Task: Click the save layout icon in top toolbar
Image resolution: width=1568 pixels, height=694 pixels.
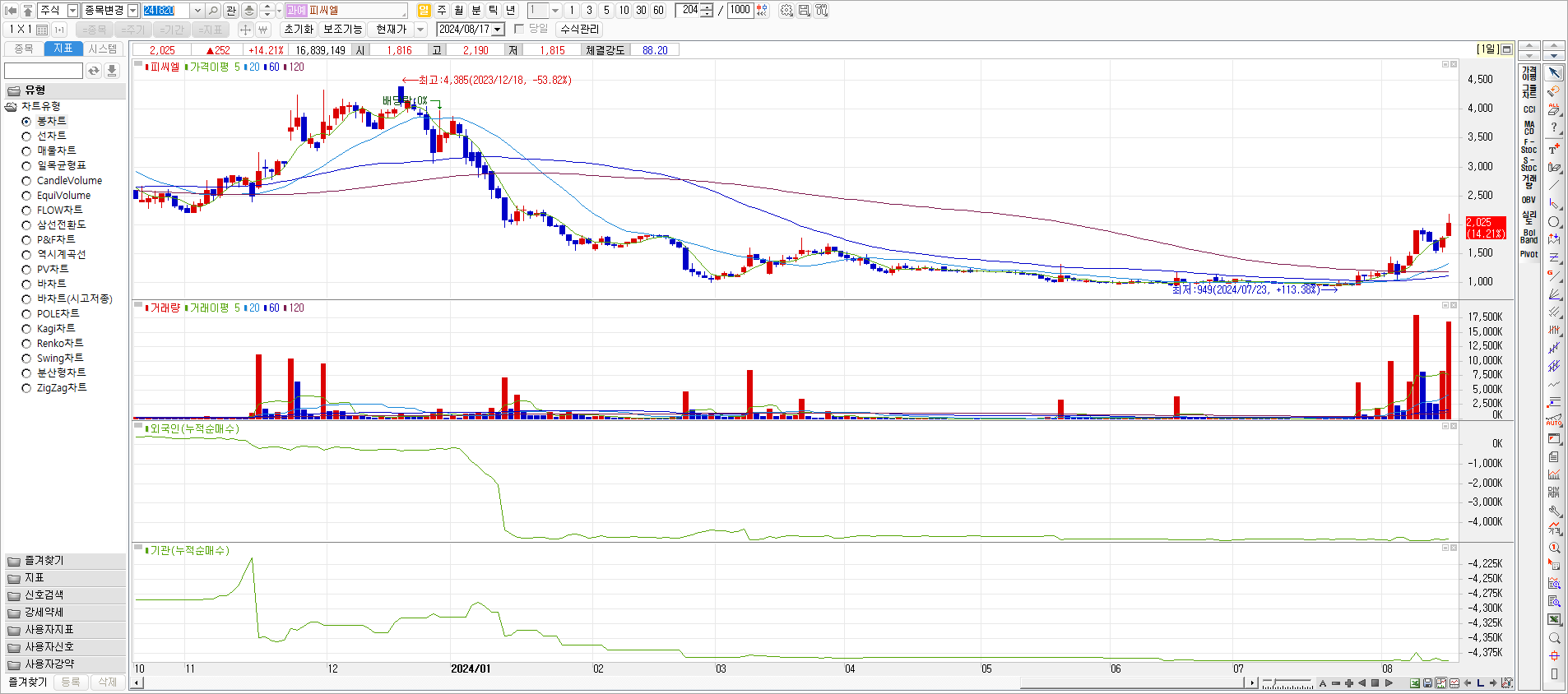Action: pyautogui.click(x=804, y=11)
